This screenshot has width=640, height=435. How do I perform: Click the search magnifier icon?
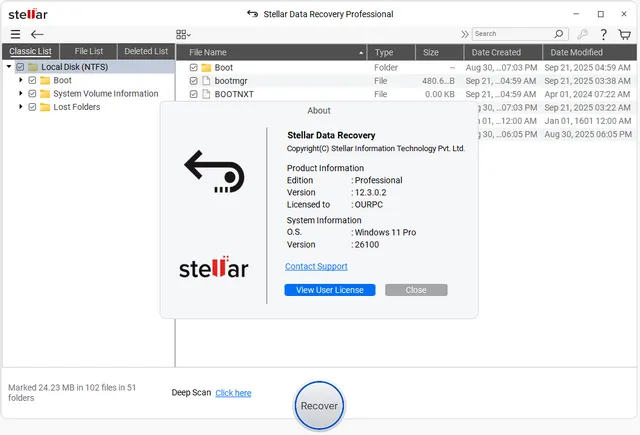pos(558,34)
